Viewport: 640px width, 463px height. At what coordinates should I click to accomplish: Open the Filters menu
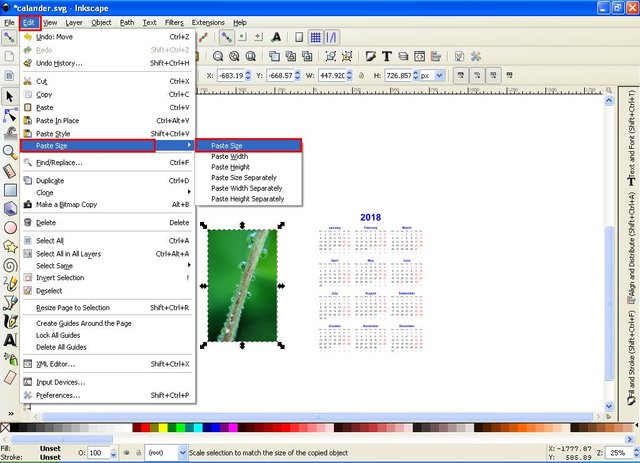pyautogui.click(x=174, y=22)
